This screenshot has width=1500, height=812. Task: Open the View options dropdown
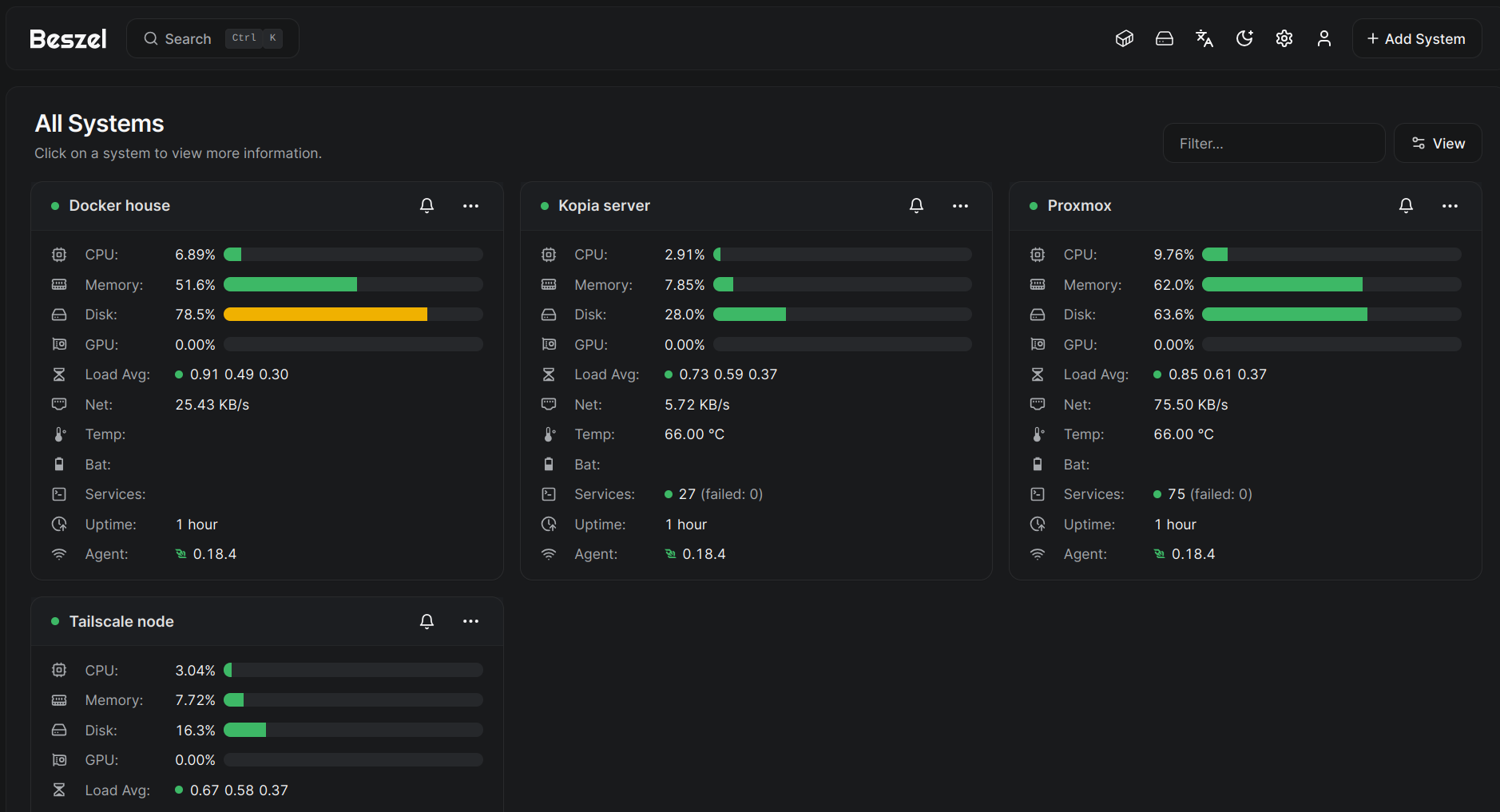click(1438, 144)
